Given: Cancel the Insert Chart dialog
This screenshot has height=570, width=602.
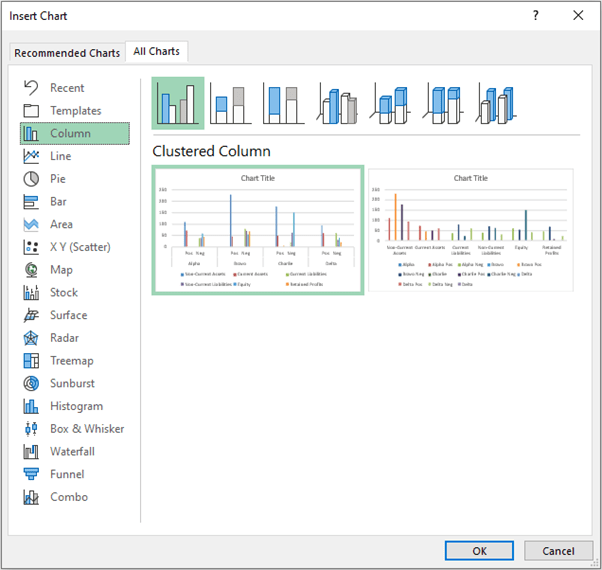Looking at the screenshot, I should 558,551.
